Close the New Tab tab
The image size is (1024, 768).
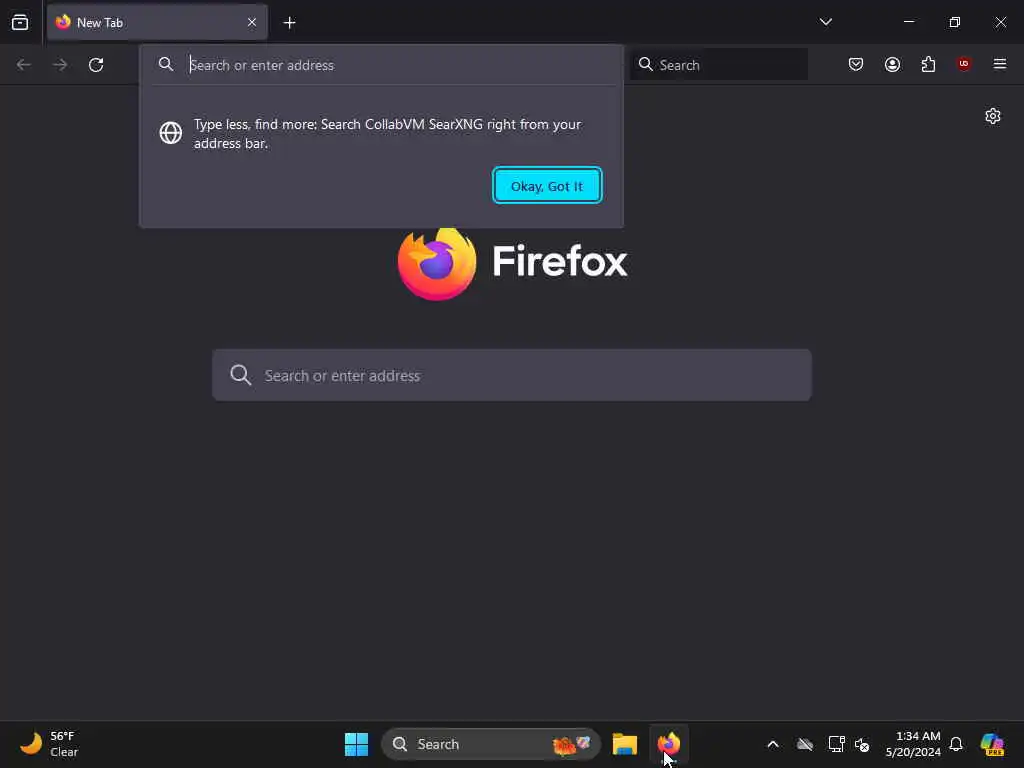coord(252,22)
